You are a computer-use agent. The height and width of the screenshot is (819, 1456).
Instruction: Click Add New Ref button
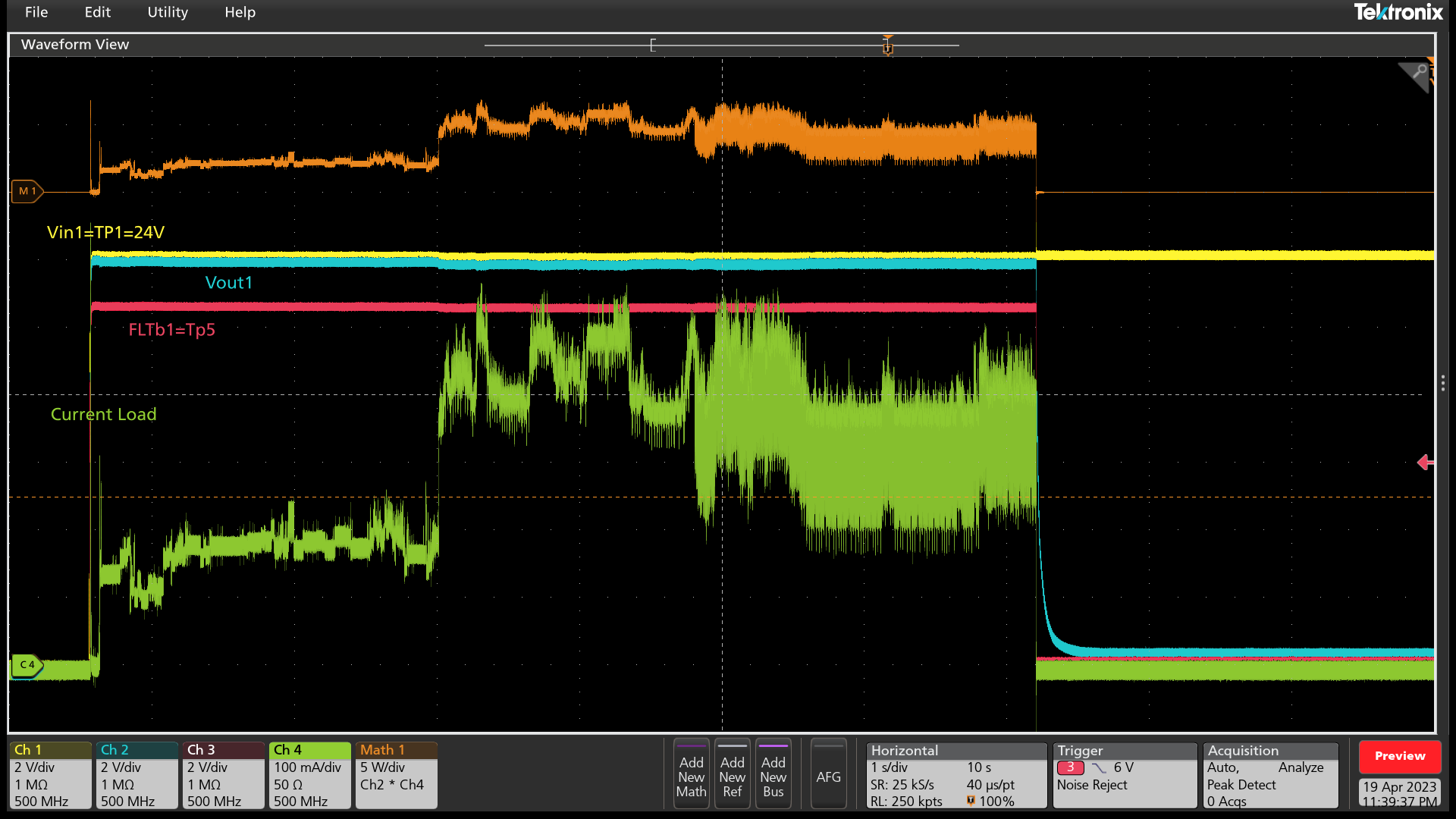coord(732,774)
